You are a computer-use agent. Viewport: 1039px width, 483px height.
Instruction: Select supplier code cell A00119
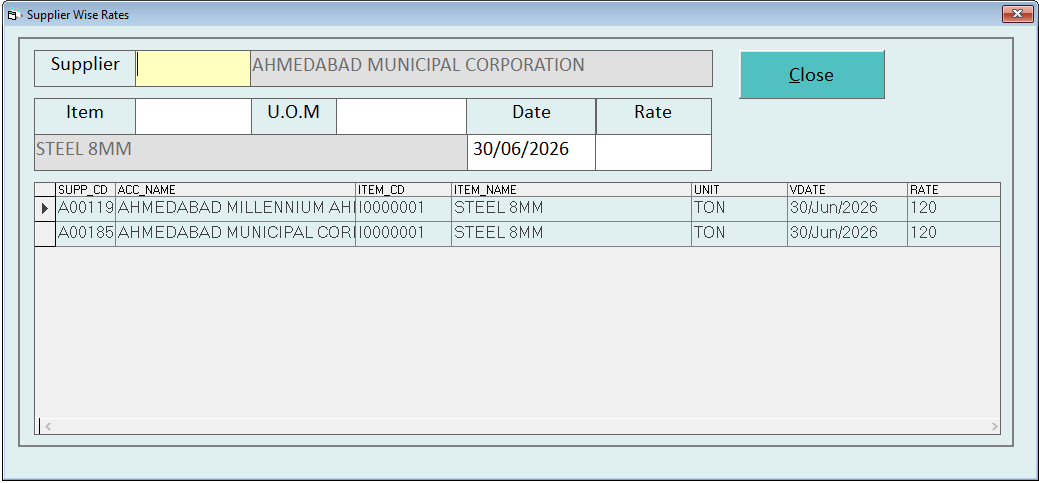click(x=85, y=209)
